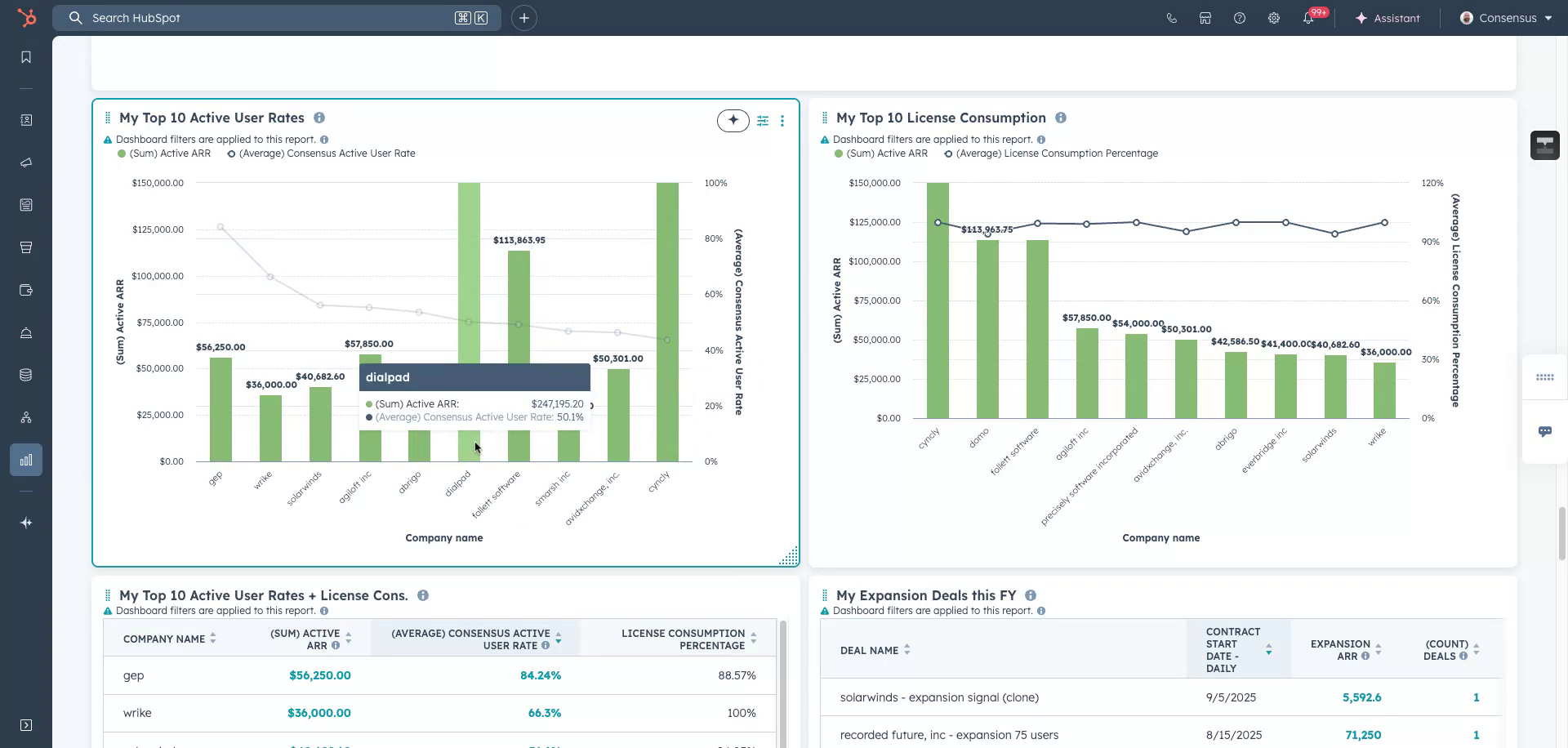Open the notifications bell
Viewport: 1568px width, 748px height.
tap(1307, 18)
